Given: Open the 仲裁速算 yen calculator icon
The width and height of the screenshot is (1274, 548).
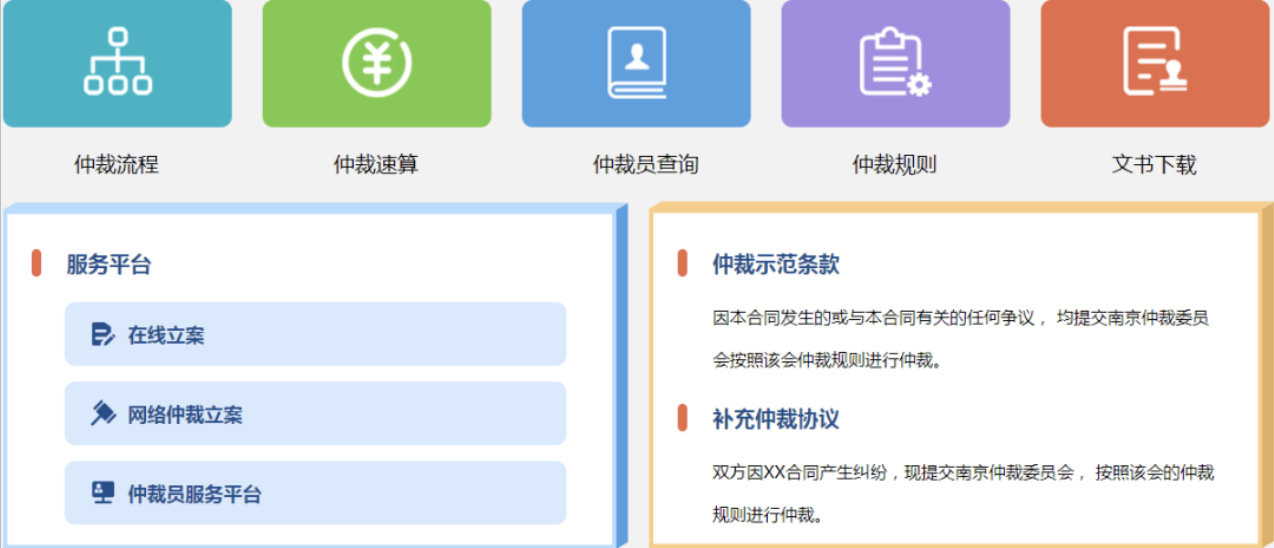Looking at the screenshot, I should pyautogui.click(x=377, y=62).
